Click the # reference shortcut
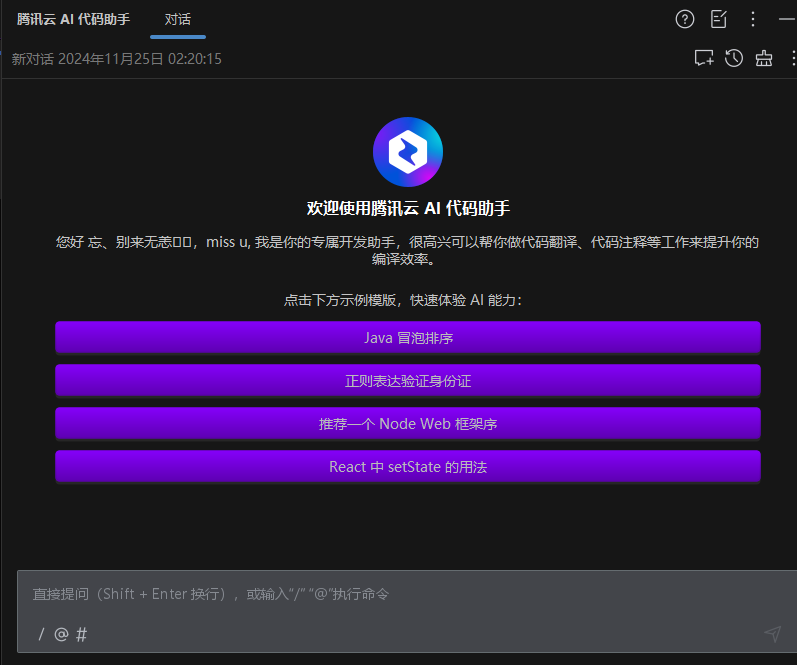This screenshot has height=665, width=797. pos(81,634)
